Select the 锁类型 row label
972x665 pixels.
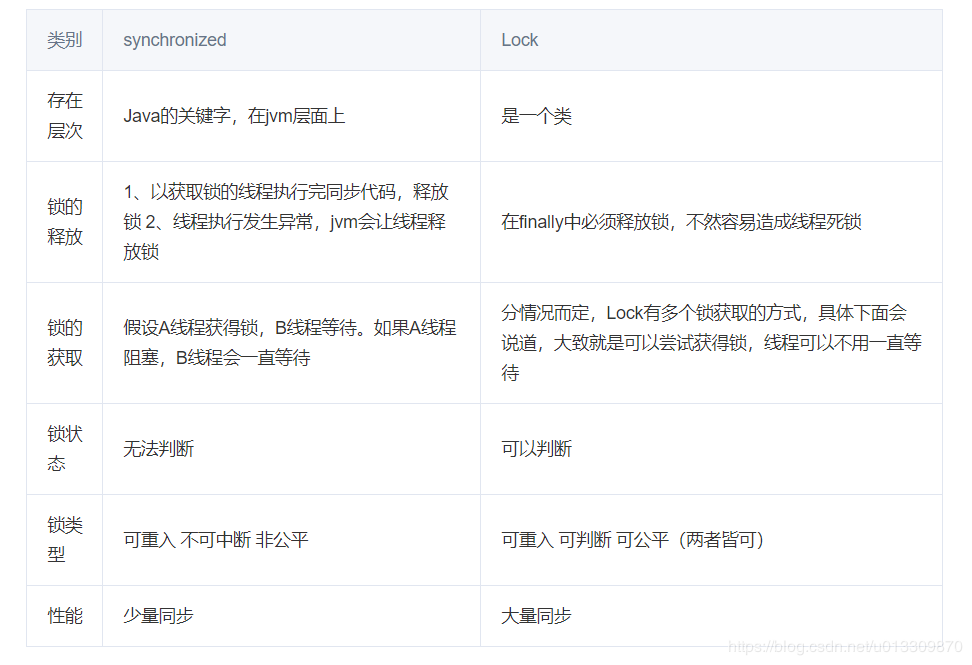coord(64,540)
